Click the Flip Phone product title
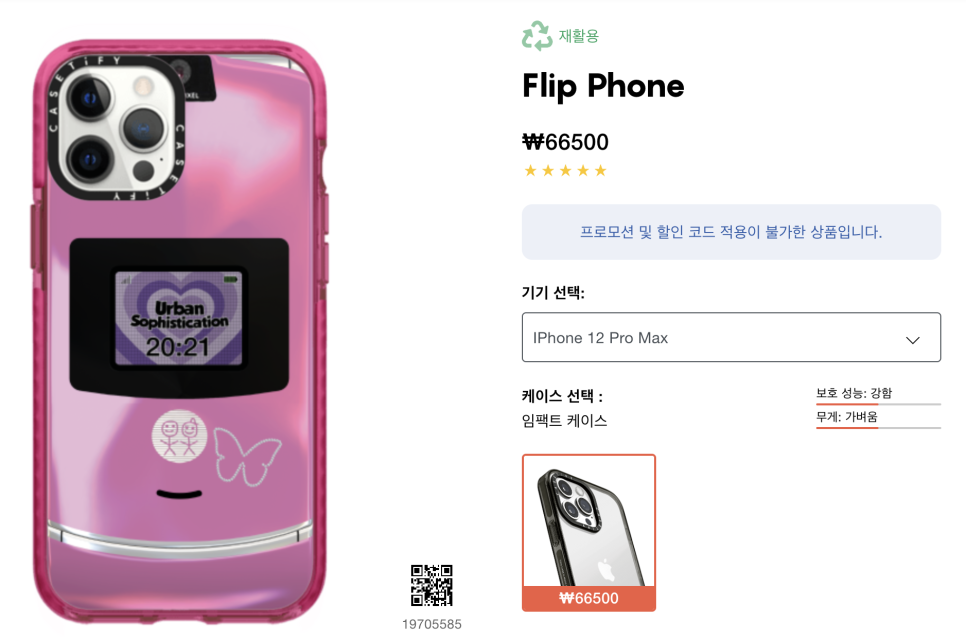This screenshot has height=640, width=966. click(603, 86)
